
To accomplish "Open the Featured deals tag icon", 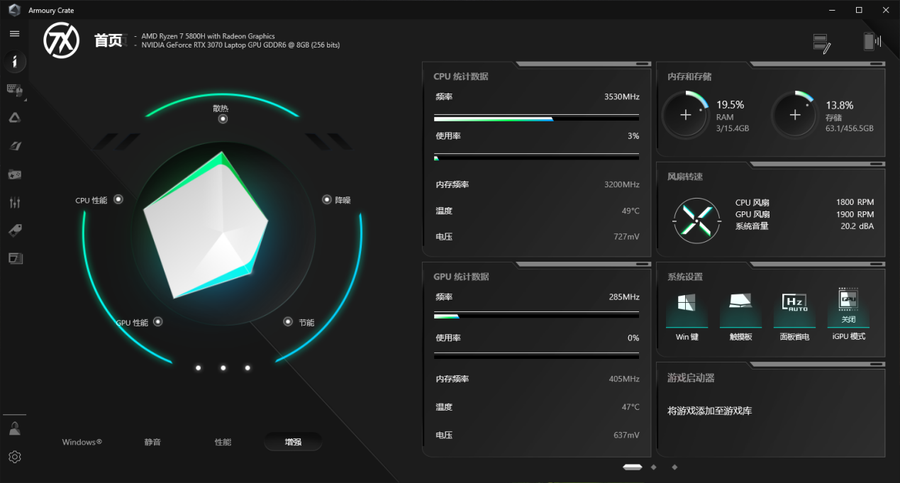I will pyautogui.click(x=15, y=230).
